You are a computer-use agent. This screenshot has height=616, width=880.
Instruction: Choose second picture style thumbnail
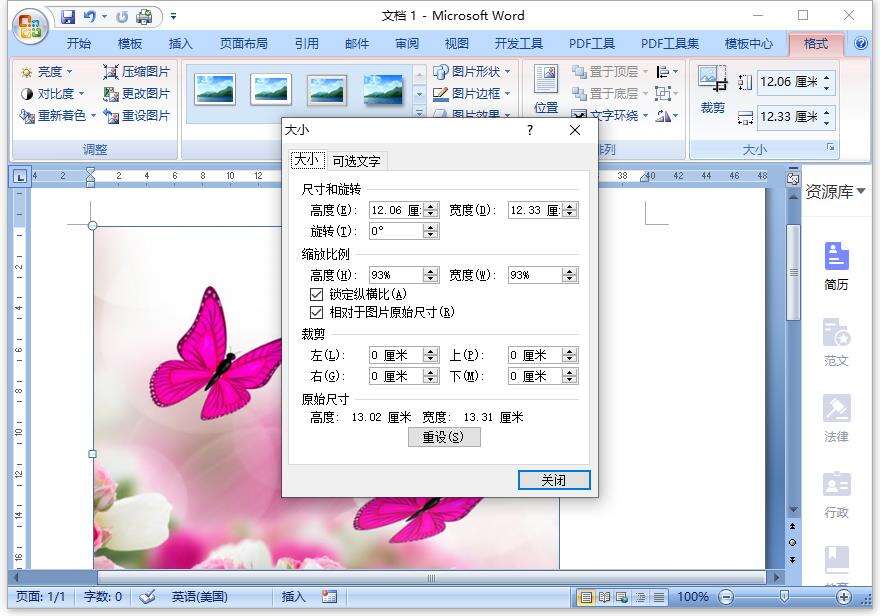[271, 89]
